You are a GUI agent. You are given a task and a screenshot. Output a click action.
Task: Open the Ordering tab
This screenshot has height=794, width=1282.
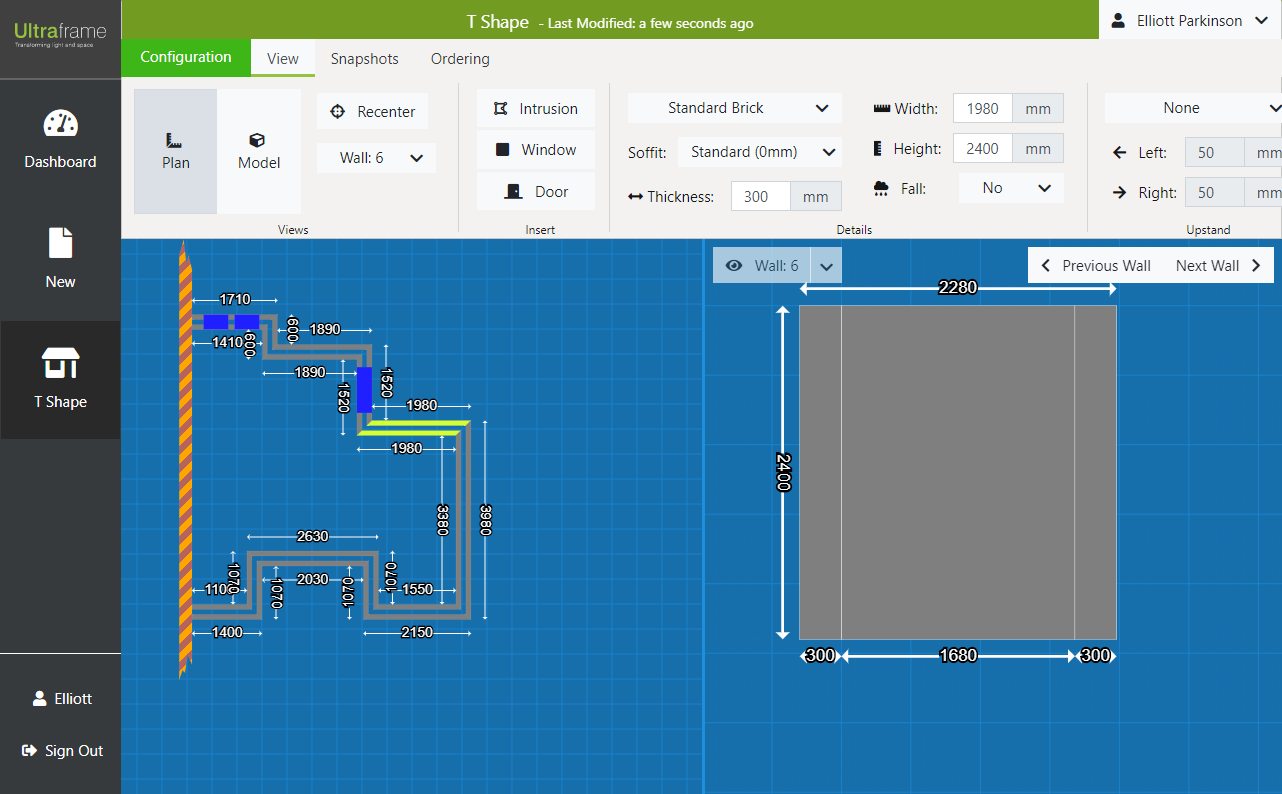coord(460,59)
